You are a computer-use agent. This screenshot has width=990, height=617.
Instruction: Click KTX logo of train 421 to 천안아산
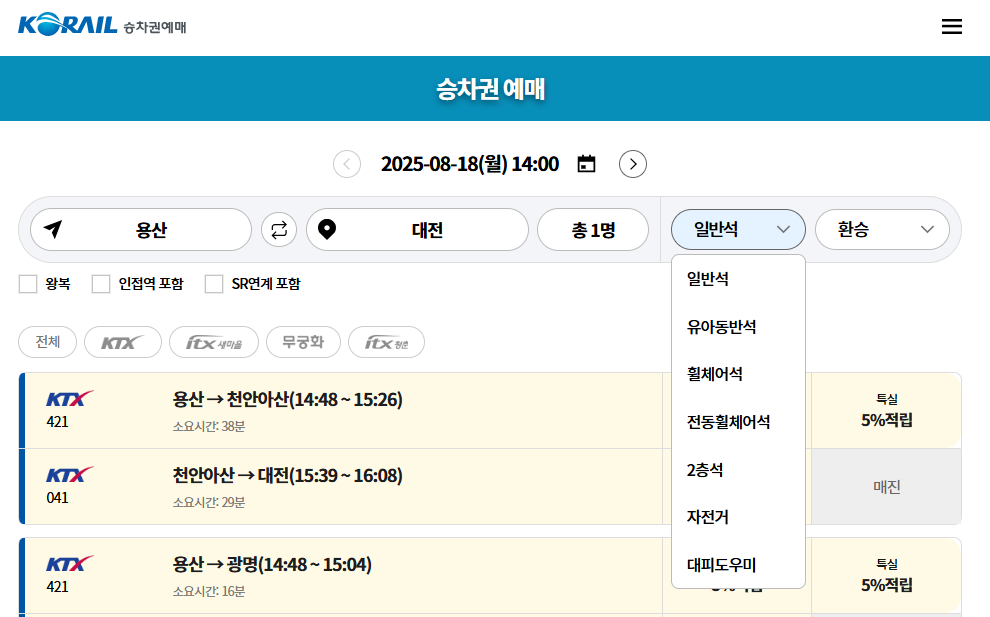click(x=70, y=399)
